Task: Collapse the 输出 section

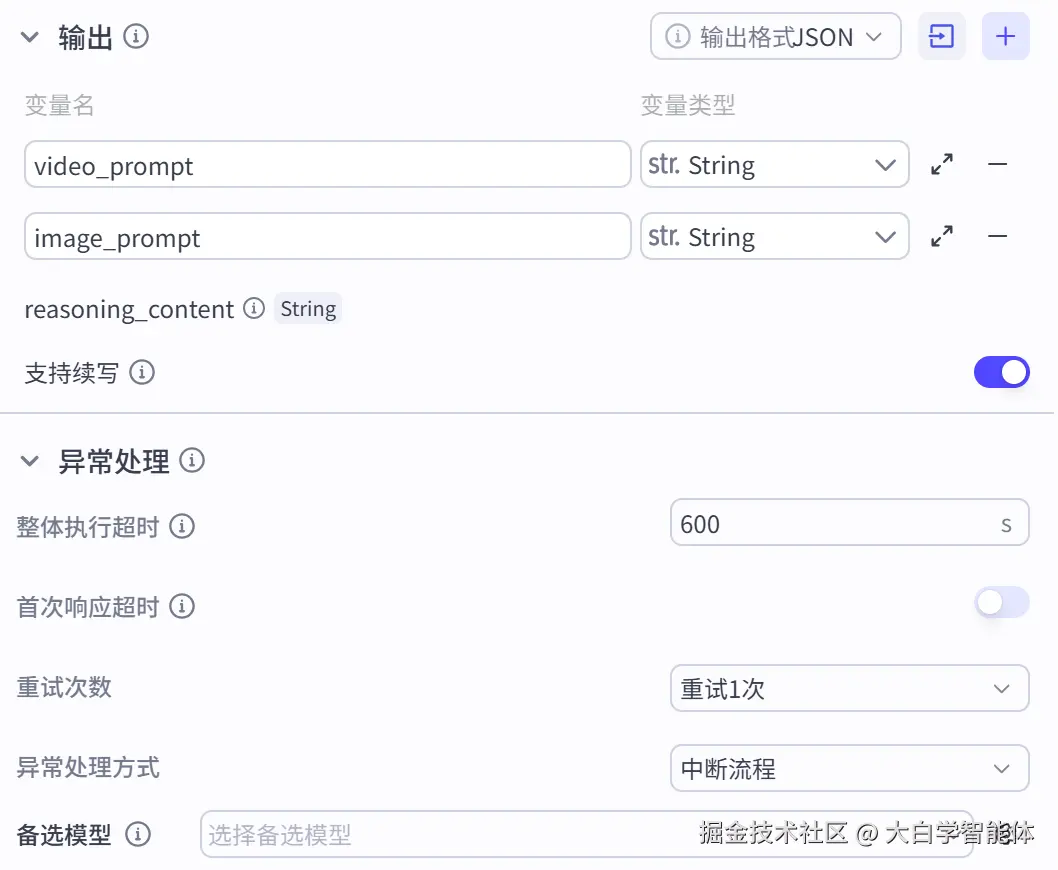Action: [30, 38]
